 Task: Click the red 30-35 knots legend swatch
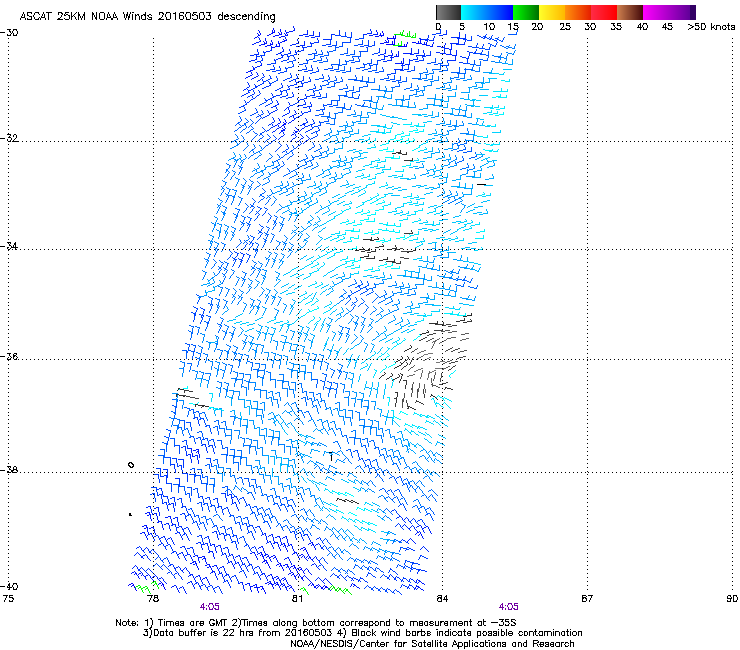click(604, 12)
